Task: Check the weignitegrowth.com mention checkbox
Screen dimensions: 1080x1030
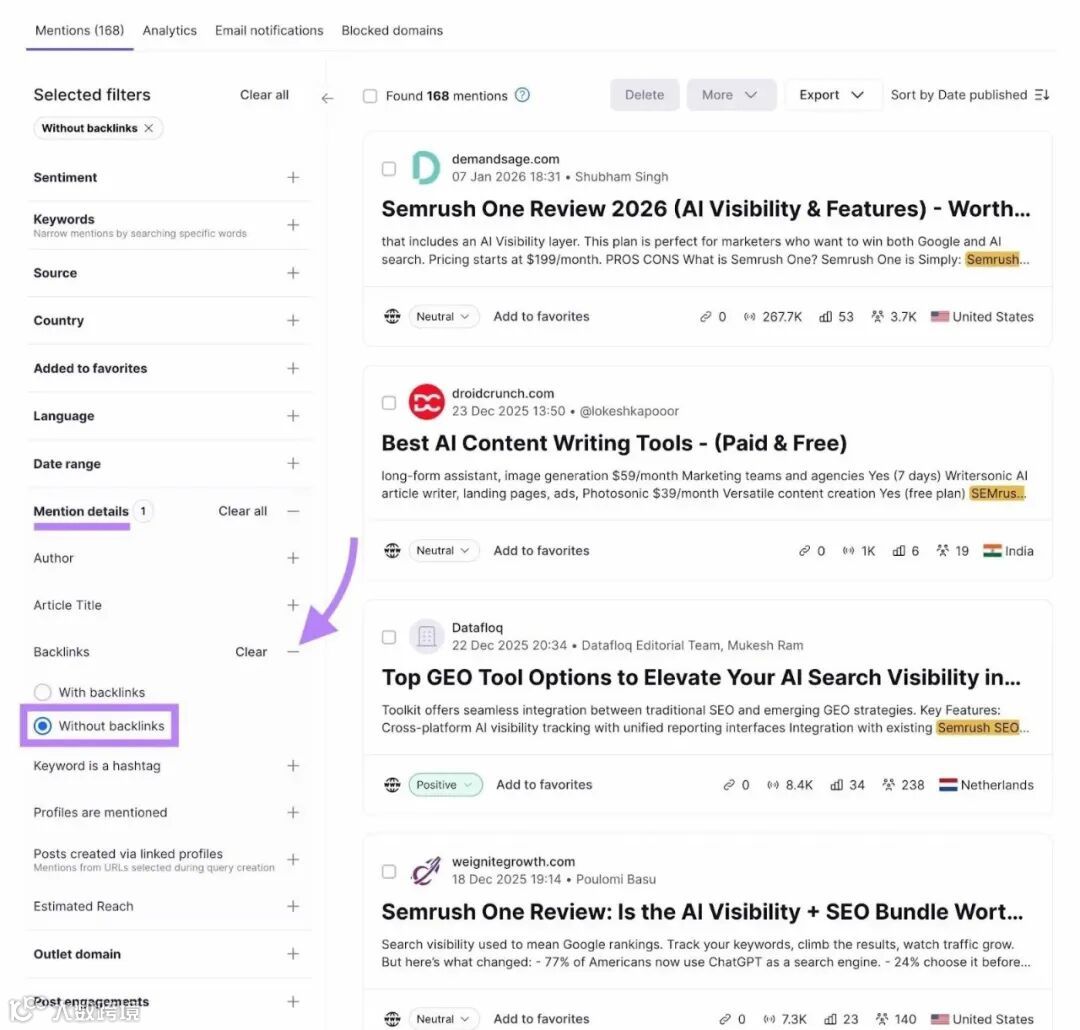Action: click(388, 872)
